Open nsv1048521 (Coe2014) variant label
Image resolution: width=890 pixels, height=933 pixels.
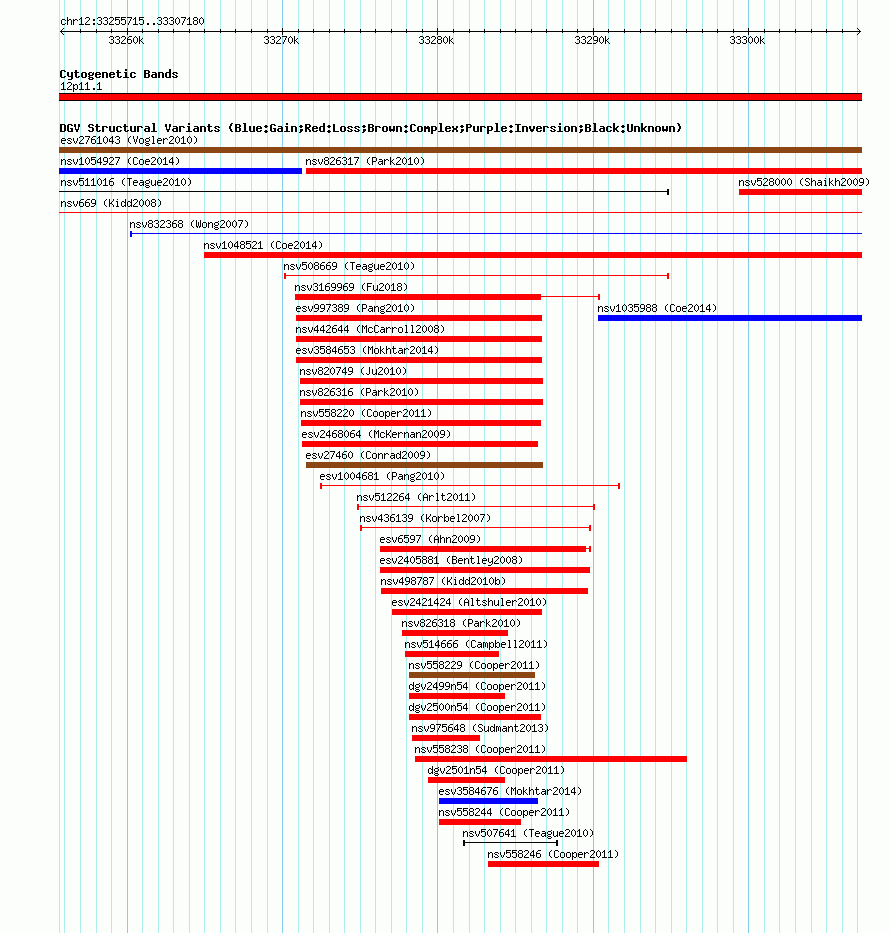[263, 245]
